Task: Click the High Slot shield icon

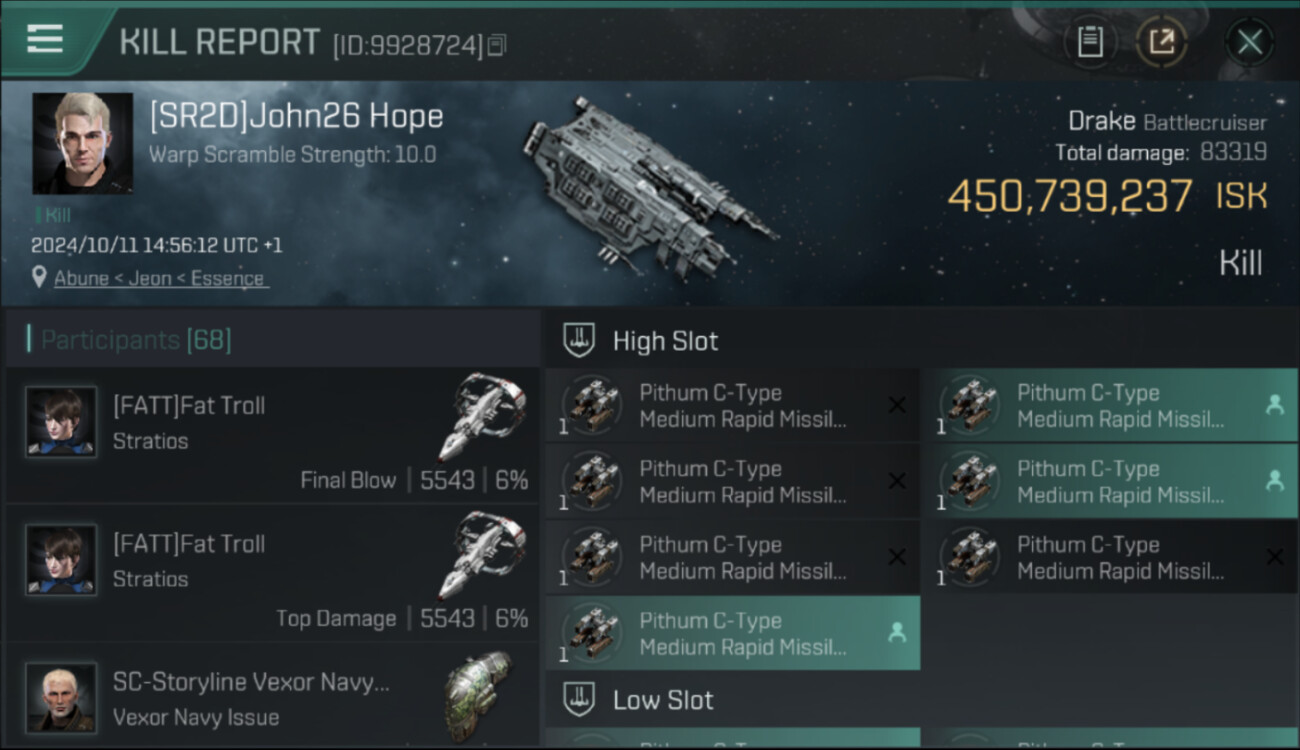Action: (580, 340)
